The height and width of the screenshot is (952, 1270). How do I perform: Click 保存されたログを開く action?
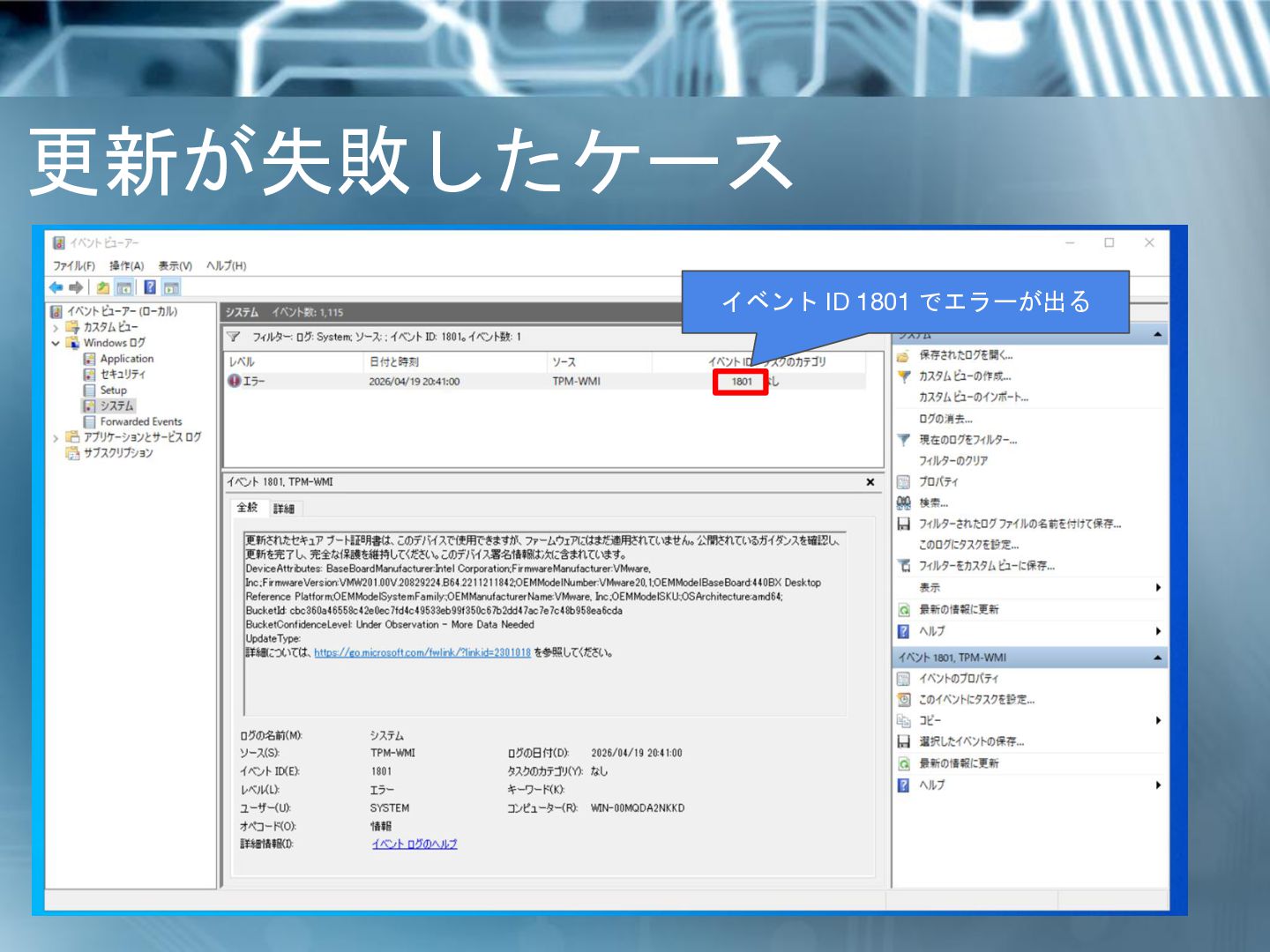pos(966,355)
